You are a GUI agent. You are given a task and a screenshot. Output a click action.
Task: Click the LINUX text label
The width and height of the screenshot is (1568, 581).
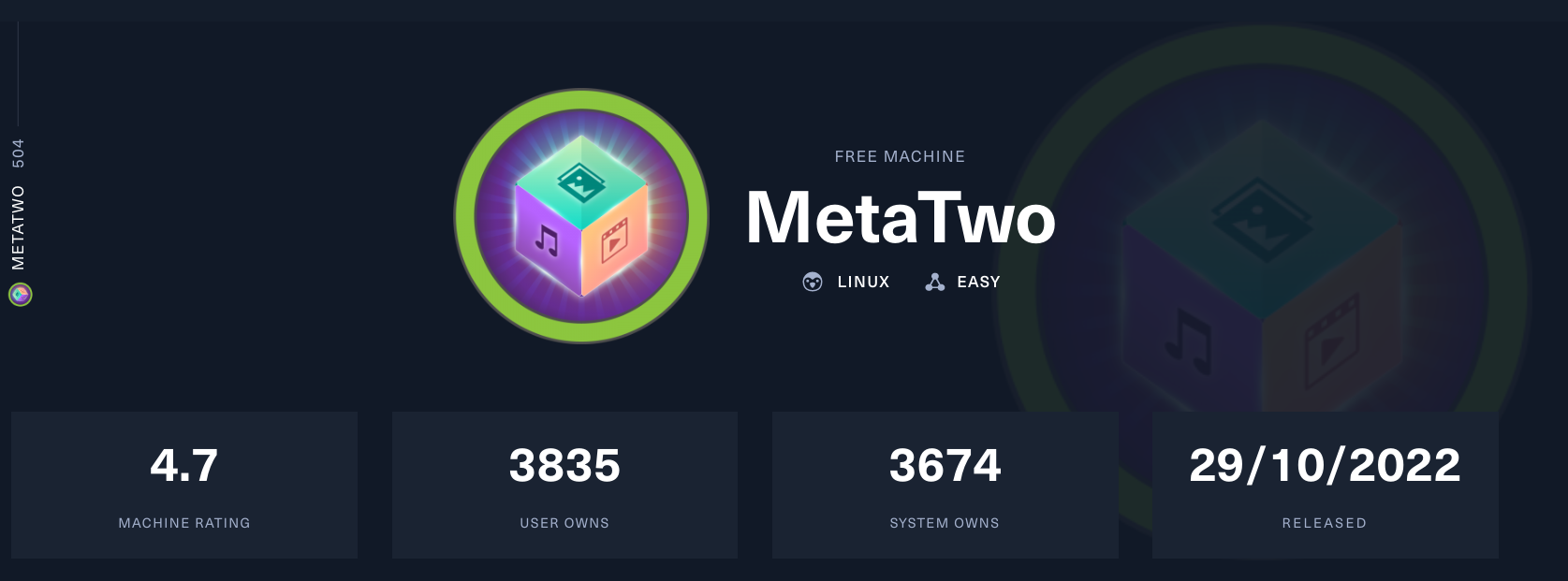tap(863, 282)
